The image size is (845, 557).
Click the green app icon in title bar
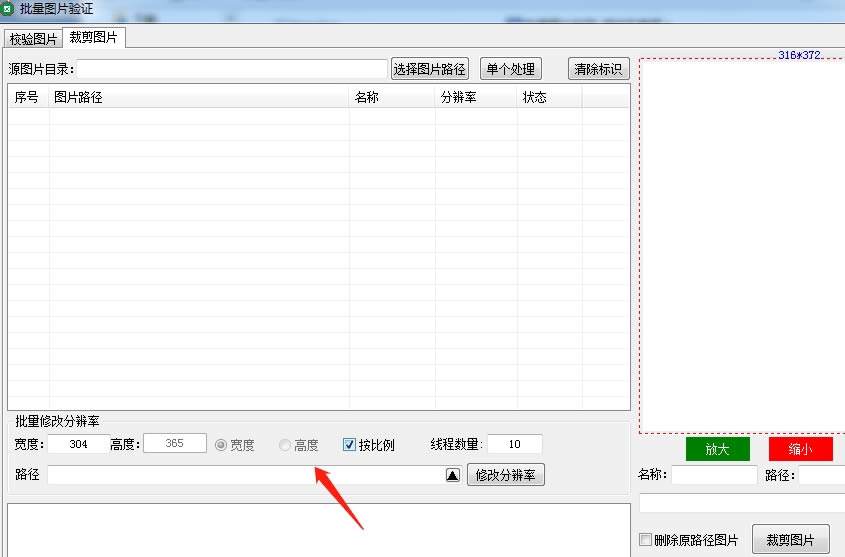(7, 8)
